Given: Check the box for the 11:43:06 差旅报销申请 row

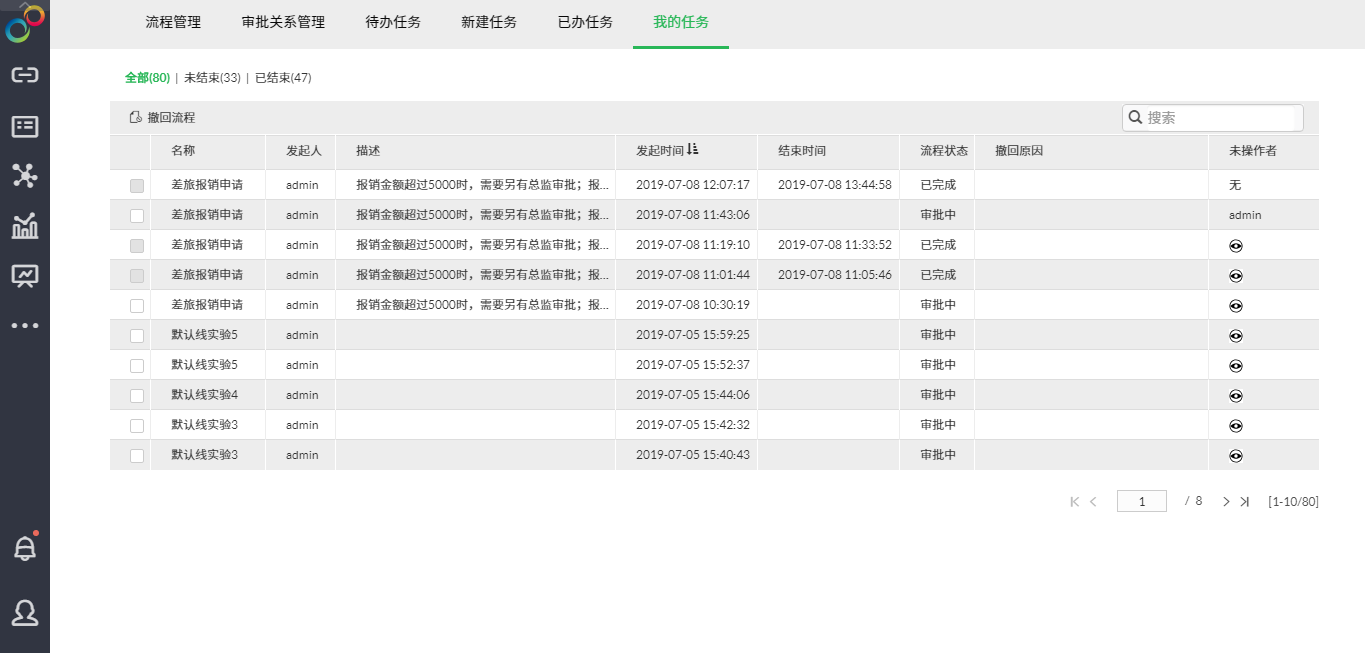Looking at the screenshot, I should point(137,216).
